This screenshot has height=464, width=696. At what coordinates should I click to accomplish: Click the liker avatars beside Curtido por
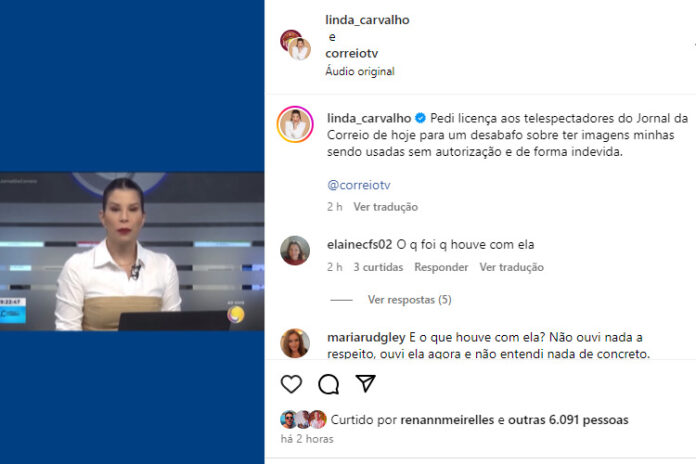[x=304, y=420]
